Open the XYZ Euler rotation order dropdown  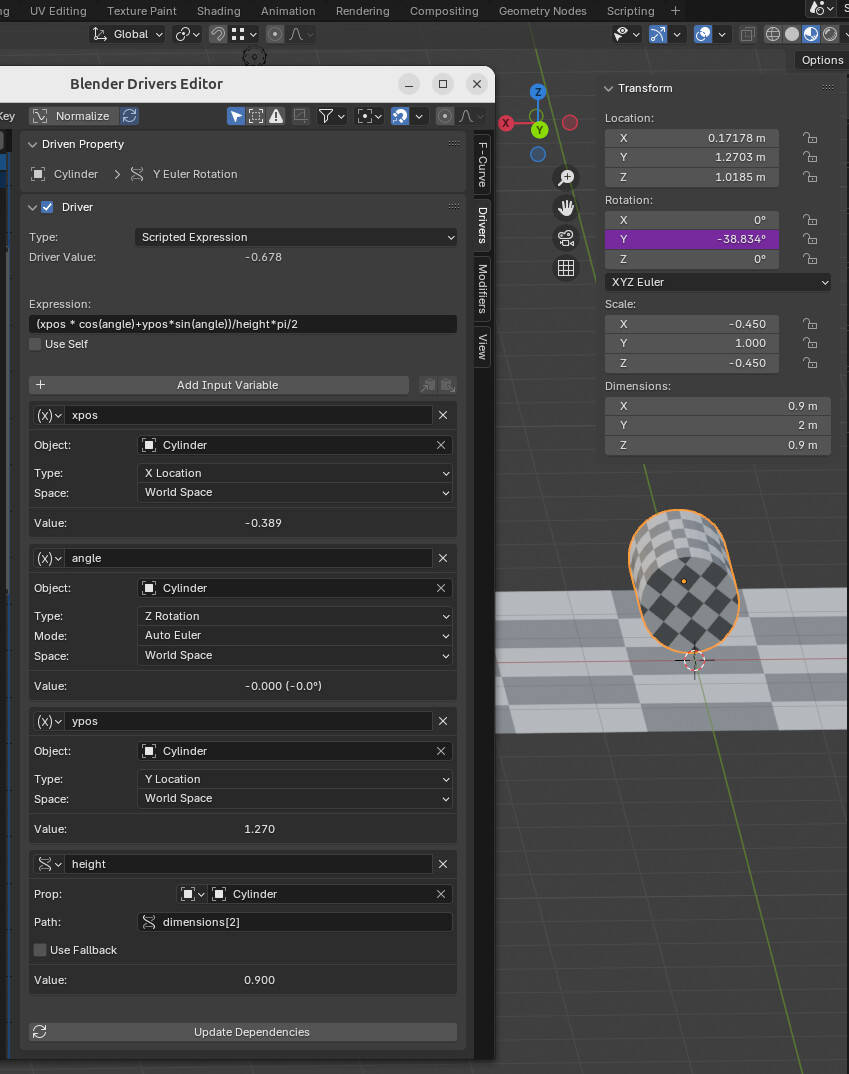(x=717, y=282)
